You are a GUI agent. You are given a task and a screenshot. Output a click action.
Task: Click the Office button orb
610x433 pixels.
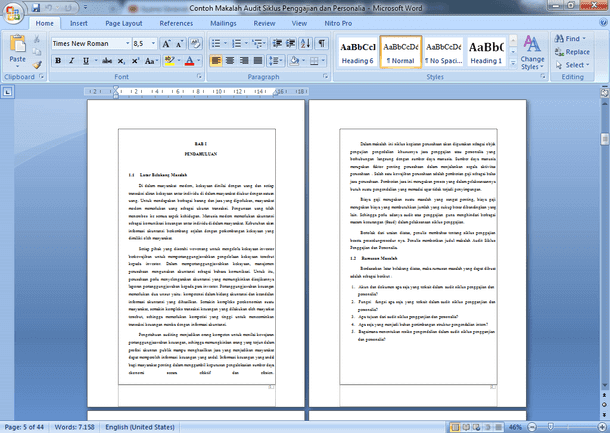(13, 13)
